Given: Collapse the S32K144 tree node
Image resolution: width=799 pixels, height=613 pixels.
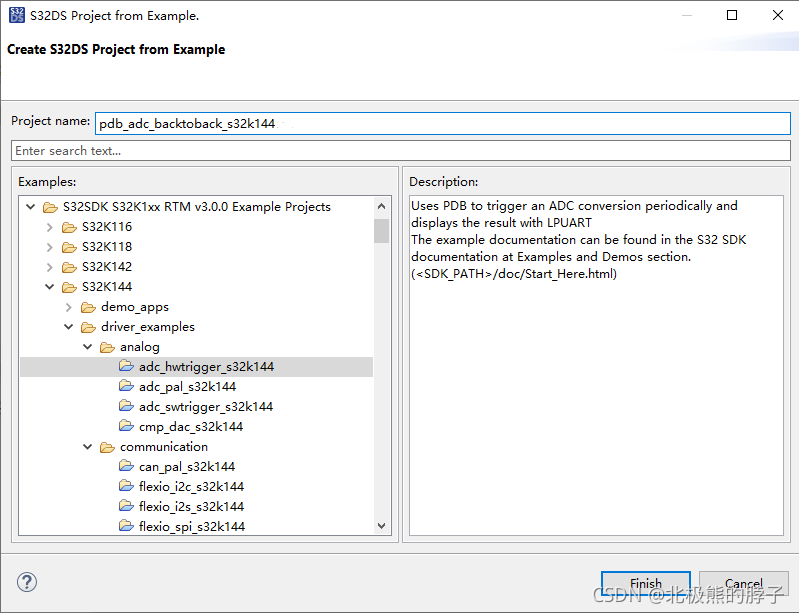Looking at the screenshot, I should (49, 286).
